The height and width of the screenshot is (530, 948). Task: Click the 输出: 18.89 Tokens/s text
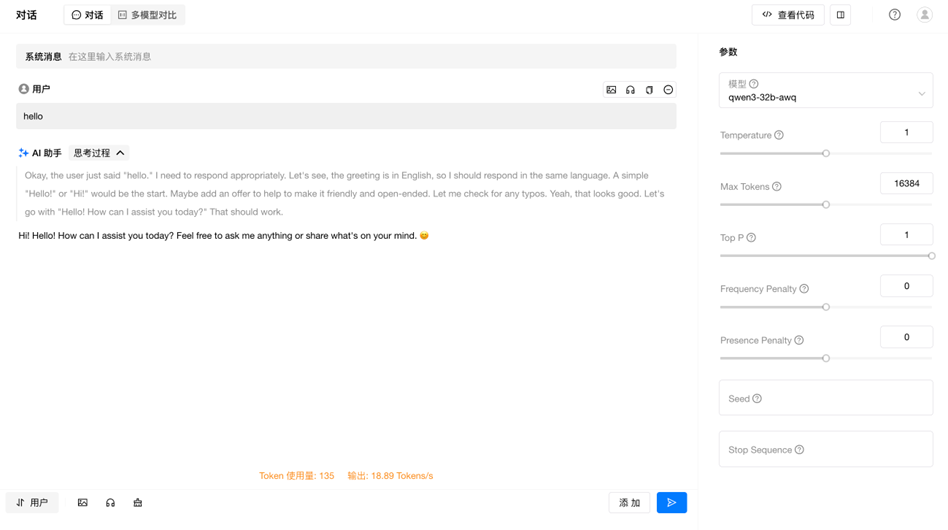[391, 476]
